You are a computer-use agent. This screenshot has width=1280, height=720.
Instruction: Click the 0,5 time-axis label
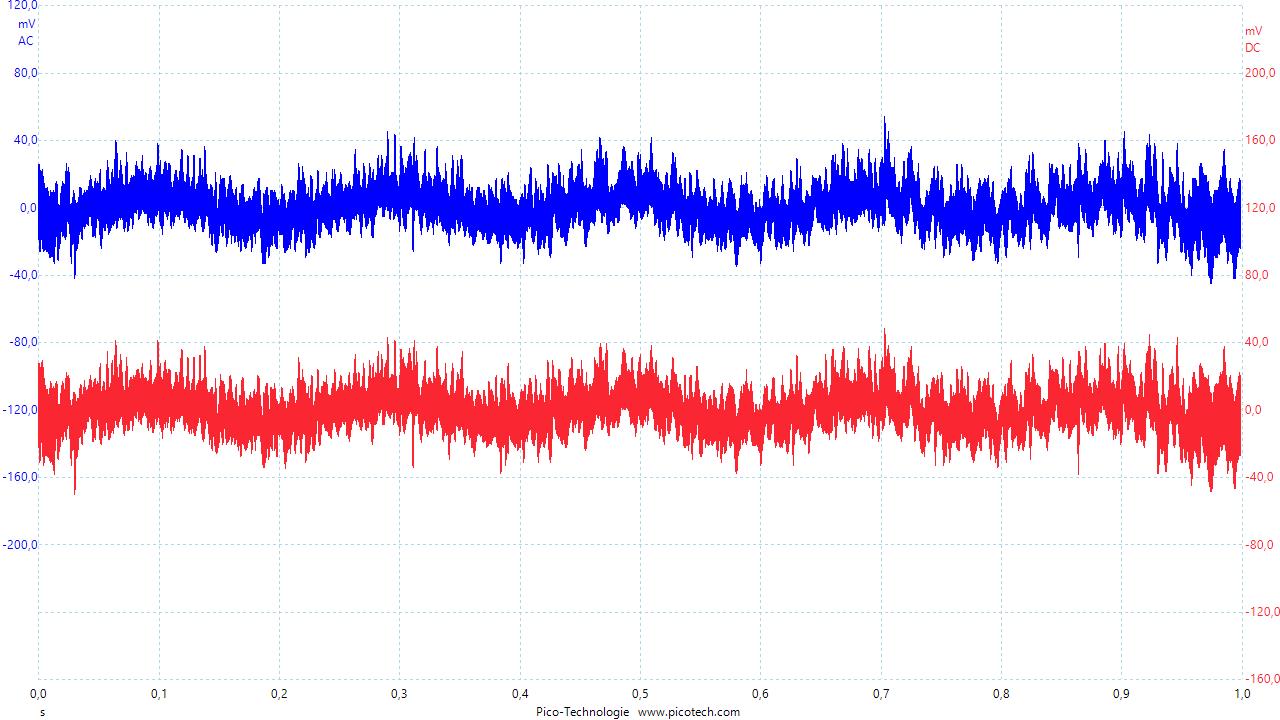coord(640,693)
